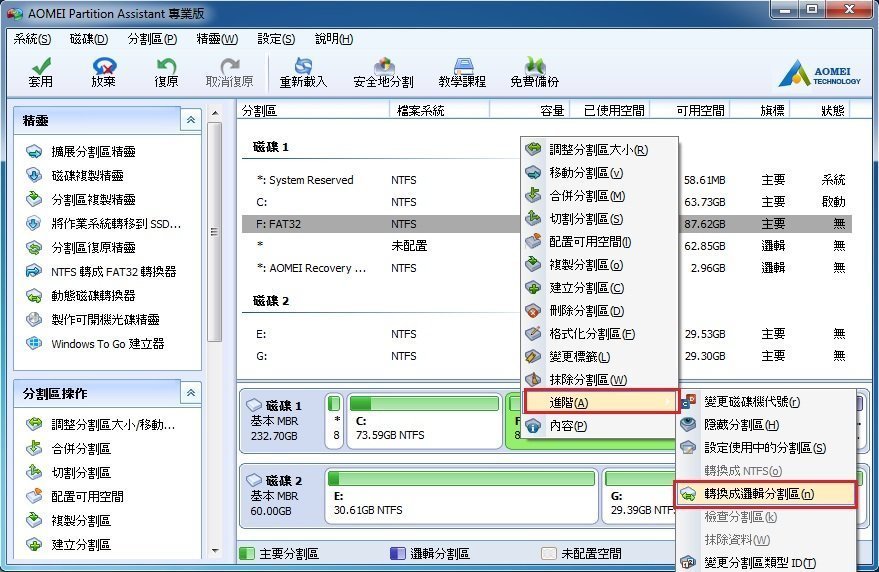The height and width of the screenshot is (572, 879).
Task: Choose 格式化分割區(F) in context menu
Action: click(x=599, y=334)
